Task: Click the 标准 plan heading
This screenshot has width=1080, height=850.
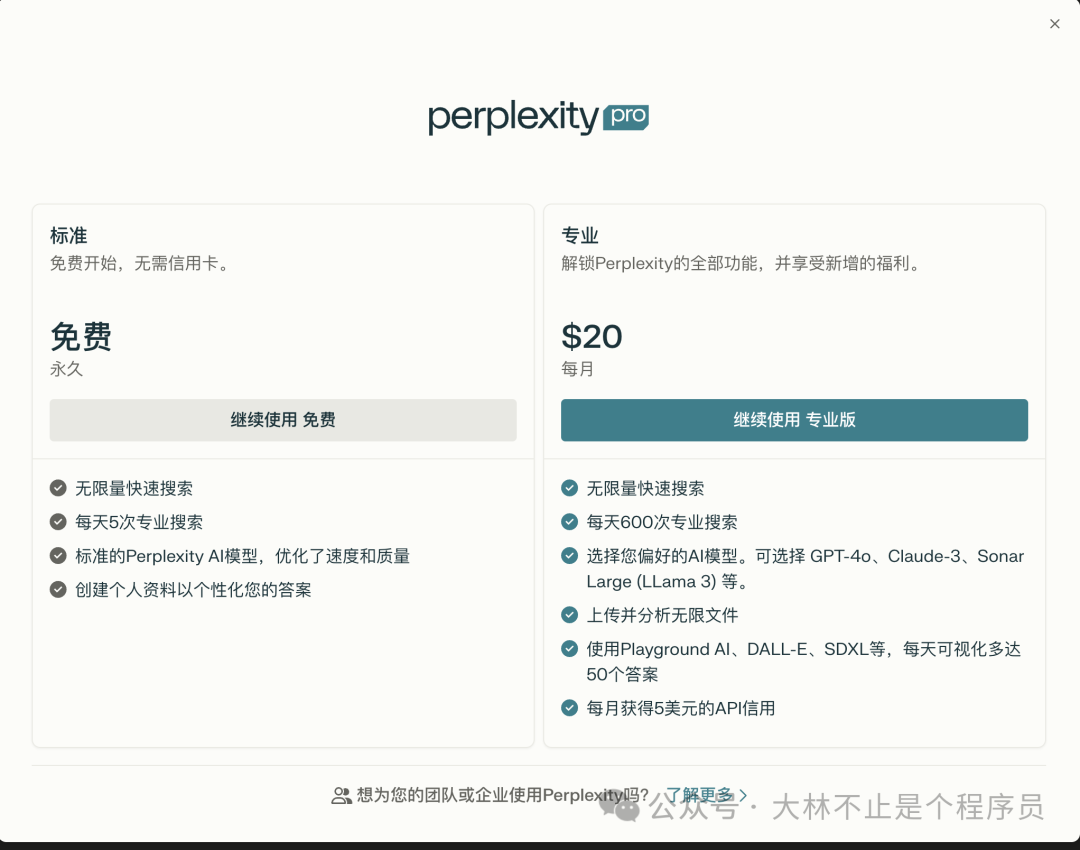Action: coord(68,236)
